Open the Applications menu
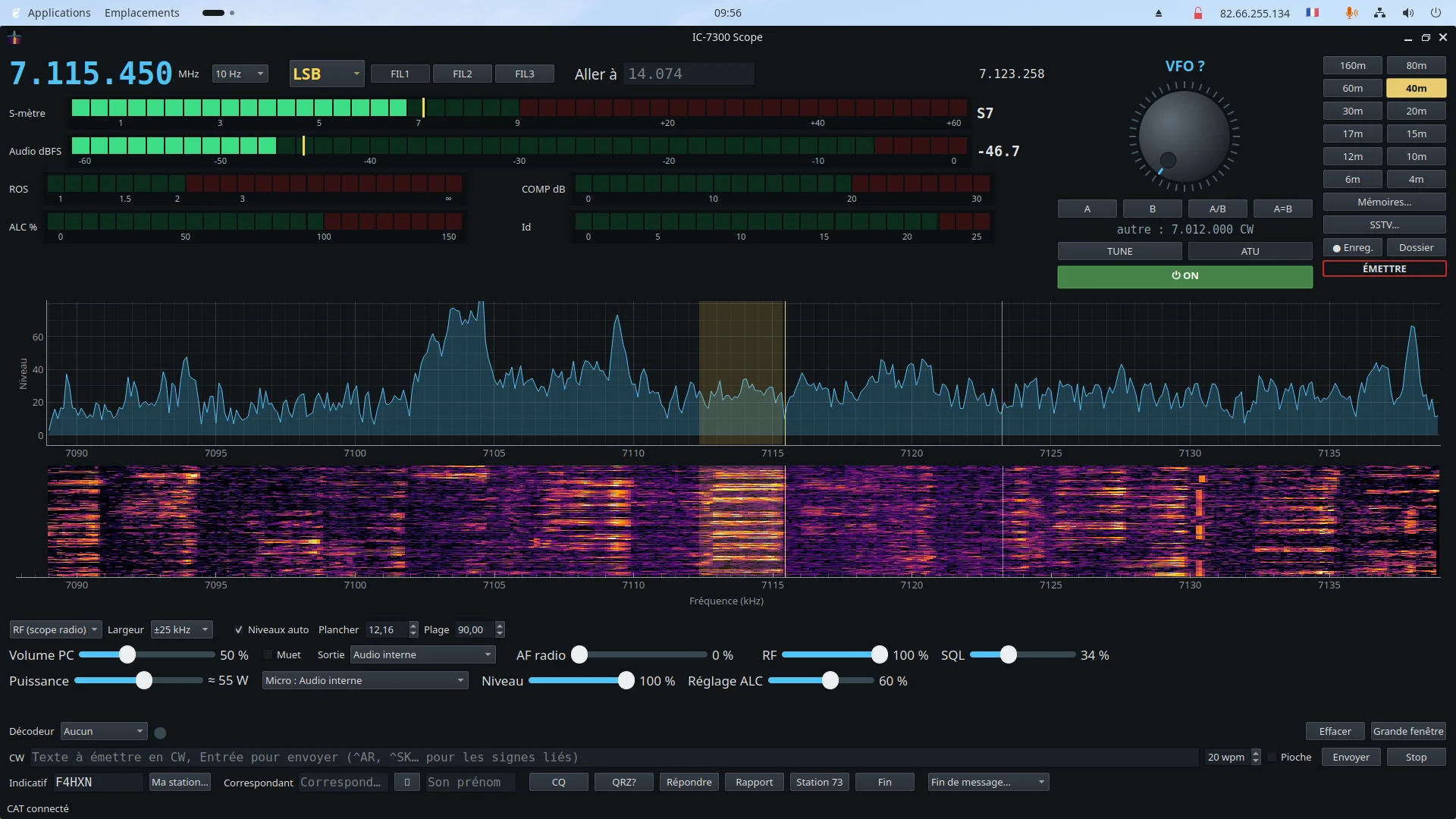 point(59,13)
